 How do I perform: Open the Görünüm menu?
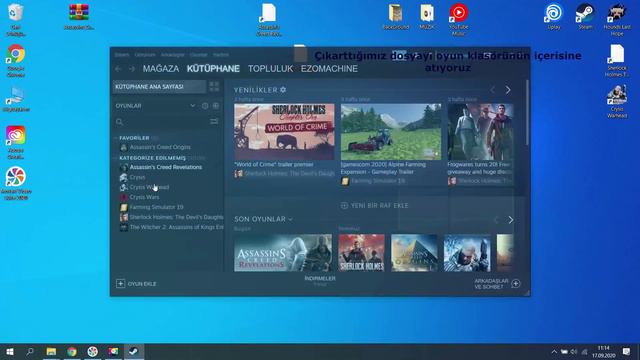coord(145,55)
